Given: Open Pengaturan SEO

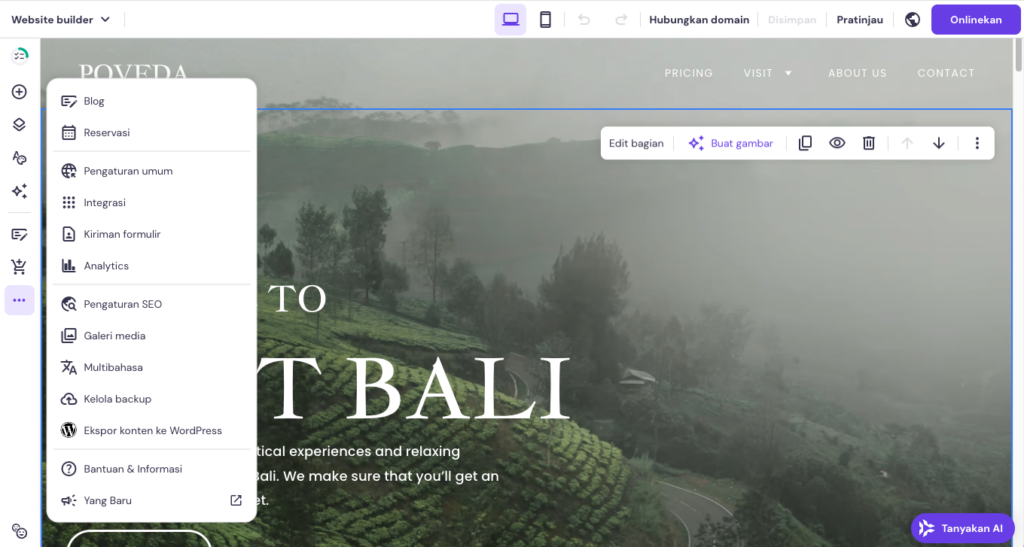Looking at the screenshot, I should (x=152, y=304).
